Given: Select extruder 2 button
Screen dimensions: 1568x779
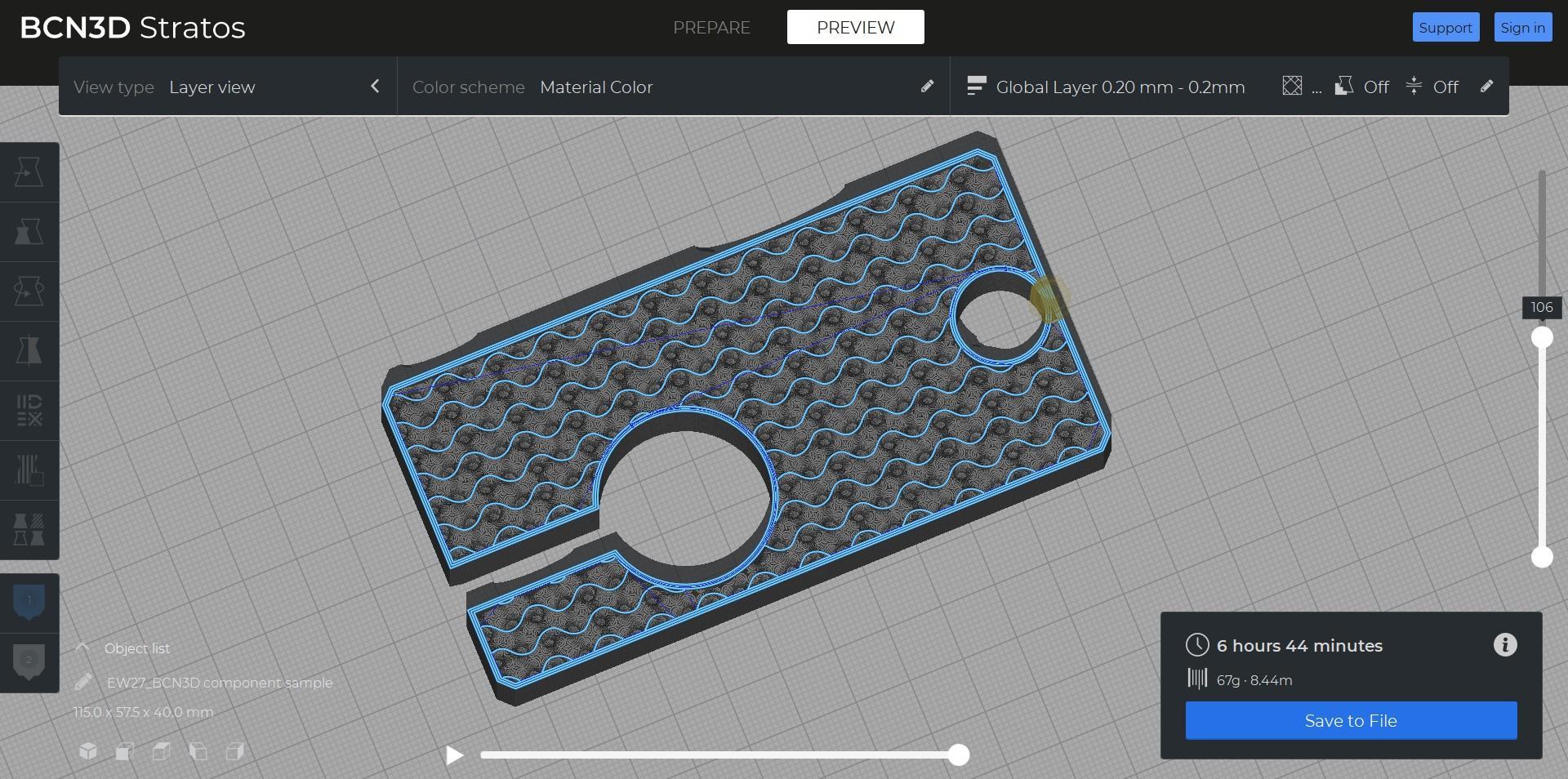Looking at the screenshot, I should pyautogui.click(x=29, y=662).
